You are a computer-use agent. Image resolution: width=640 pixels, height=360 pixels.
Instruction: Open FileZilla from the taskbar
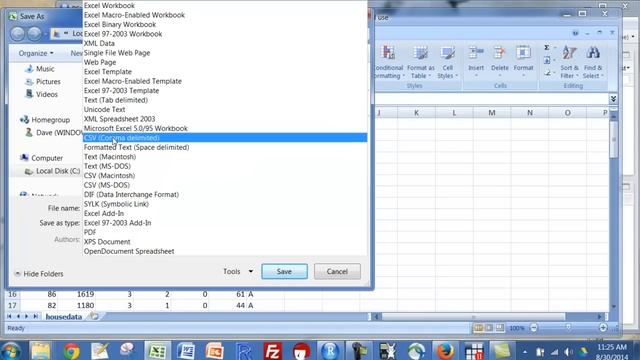click(x=272, y=351)
